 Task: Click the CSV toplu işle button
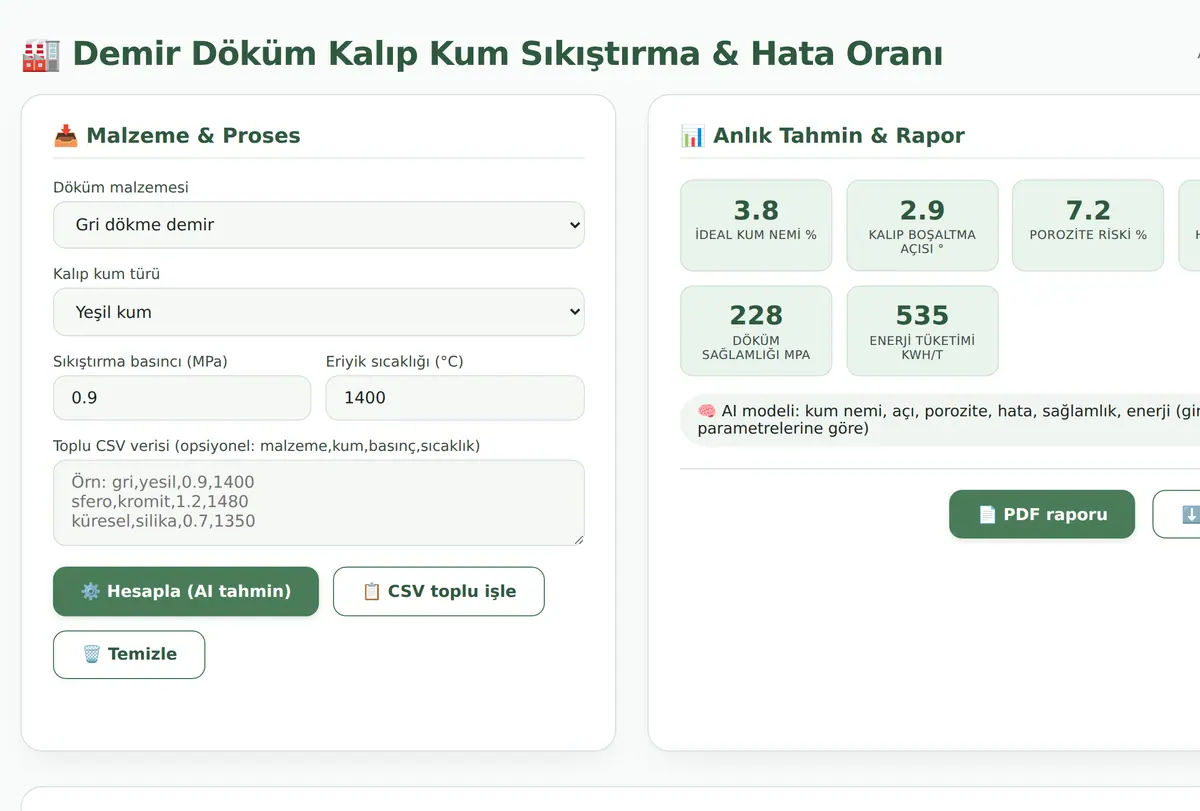pyautogui.click(x=439, y=591)
